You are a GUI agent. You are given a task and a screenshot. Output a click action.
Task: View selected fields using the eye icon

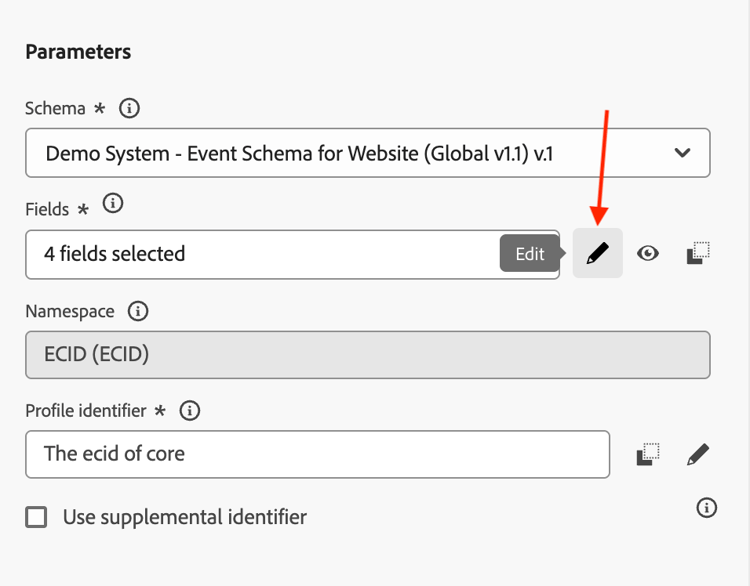[648, 254]
